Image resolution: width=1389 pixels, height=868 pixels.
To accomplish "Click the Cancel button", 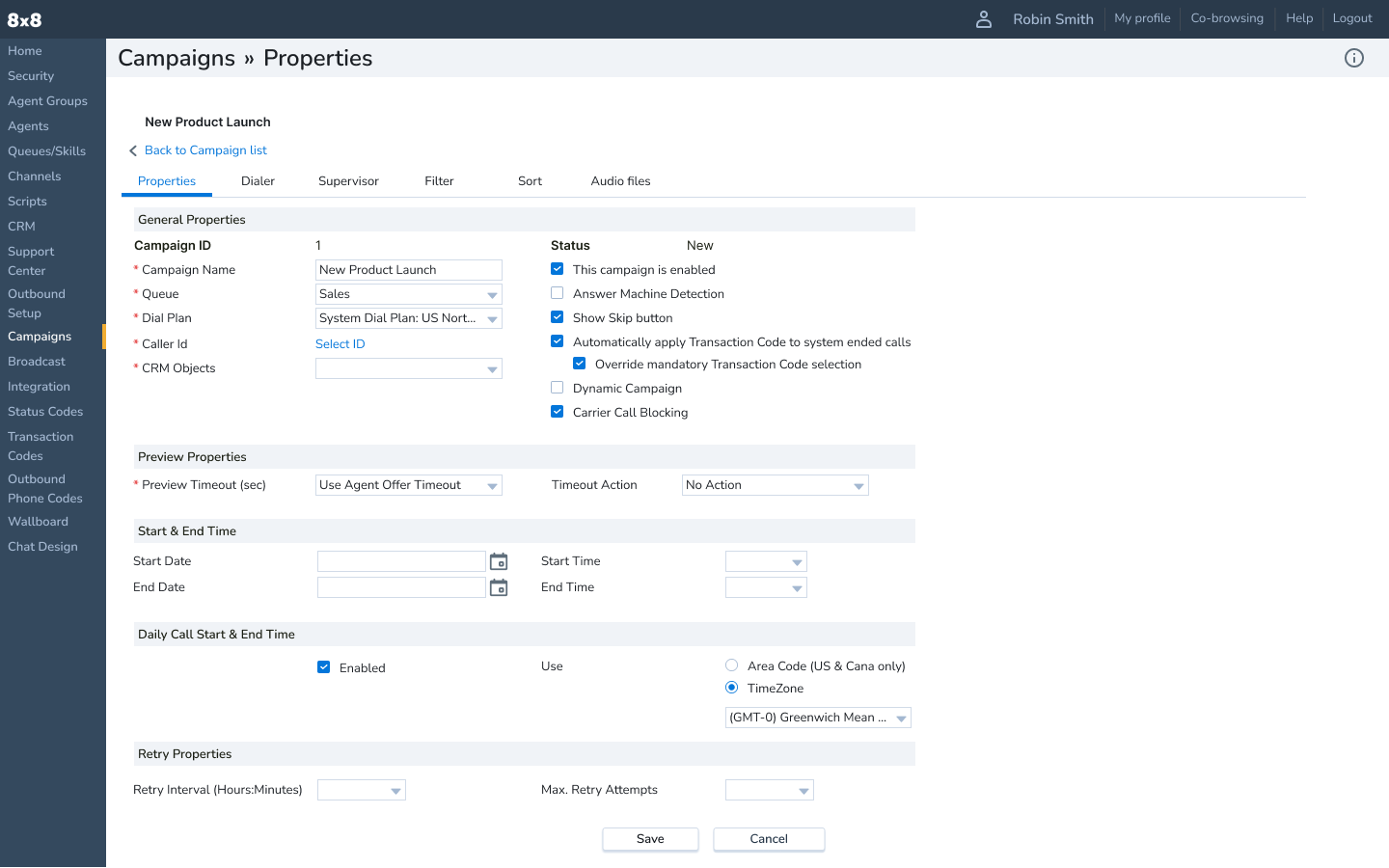I will click(769, 839).
